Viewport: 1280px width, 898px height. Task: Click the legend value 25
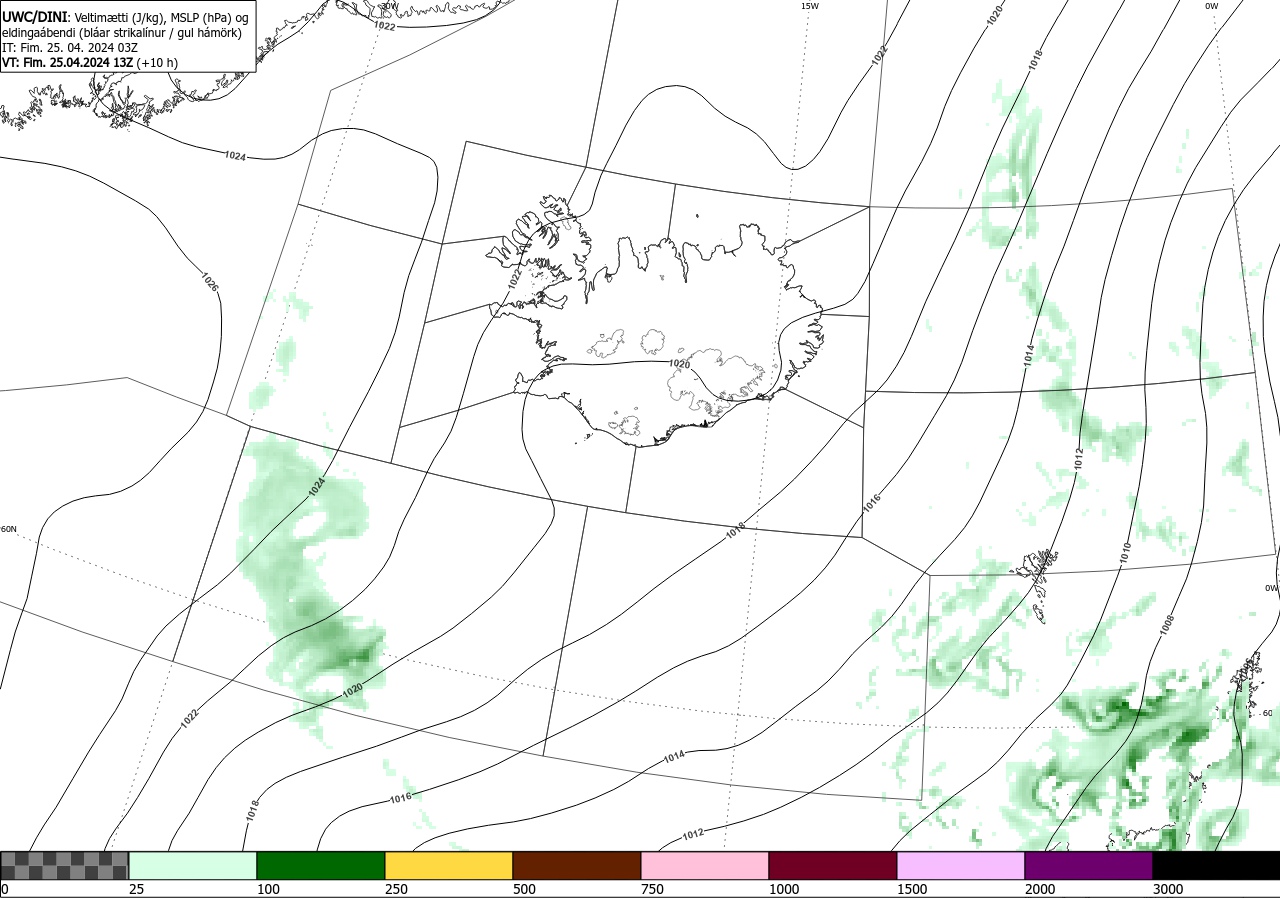point(137,889)
